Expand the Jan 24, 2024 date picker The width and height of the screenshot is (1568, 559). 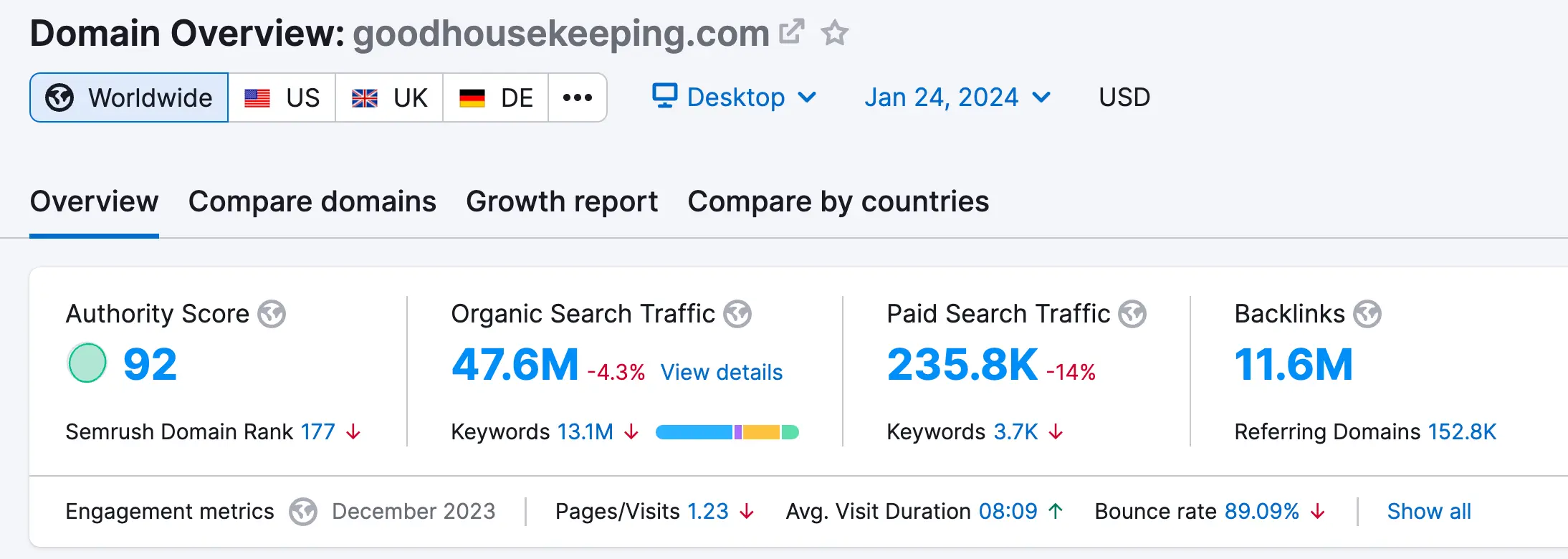tap(957, 97)
